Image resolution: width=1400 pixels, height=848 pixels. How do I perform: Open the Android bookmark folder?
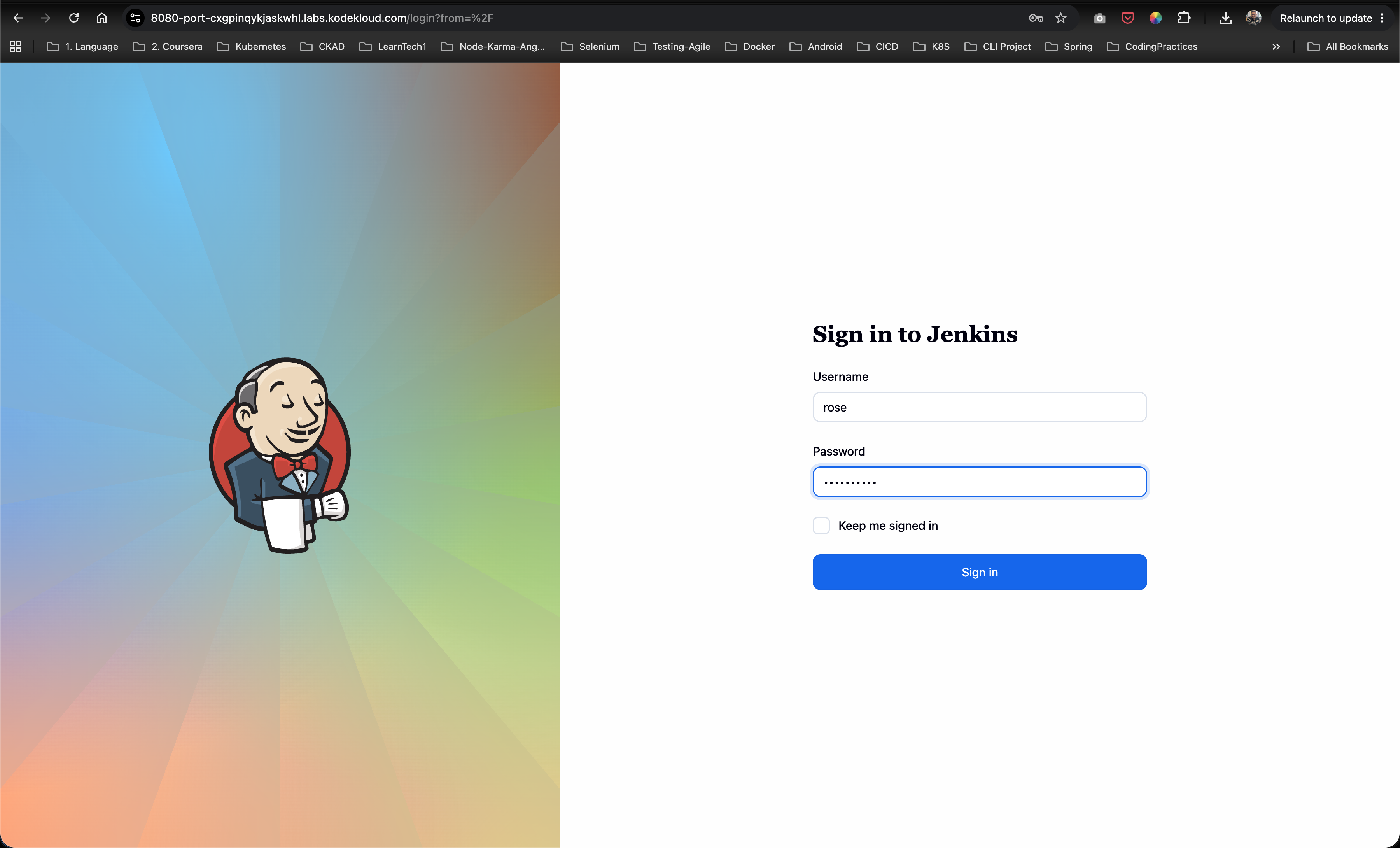pyautogui.click(x=816, y=47)
